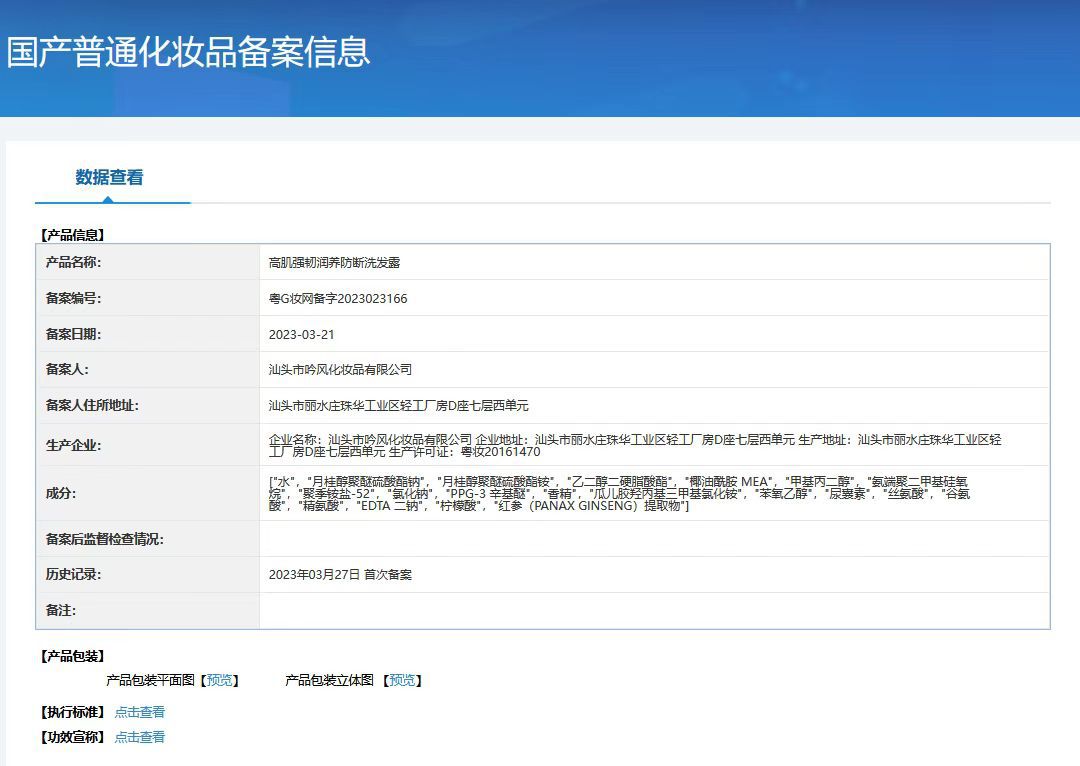Click the 备案人 label cell
Screen dimensions: 1080x766
(x=147, y=370)
